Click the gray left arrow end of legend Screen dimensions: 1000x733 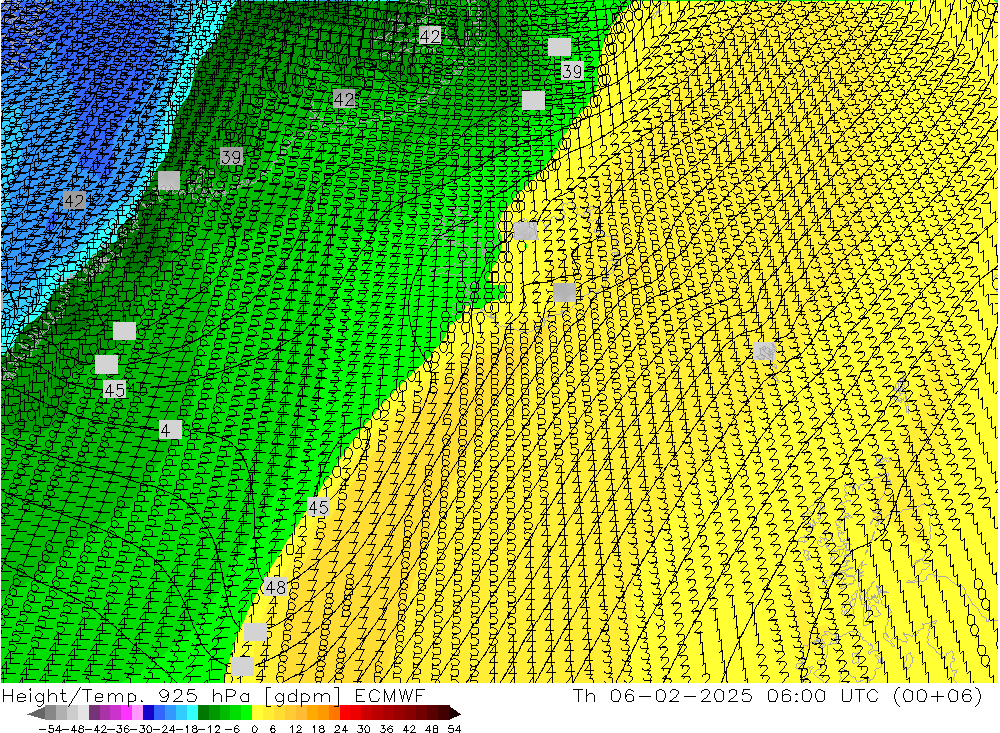click(36, 713)
